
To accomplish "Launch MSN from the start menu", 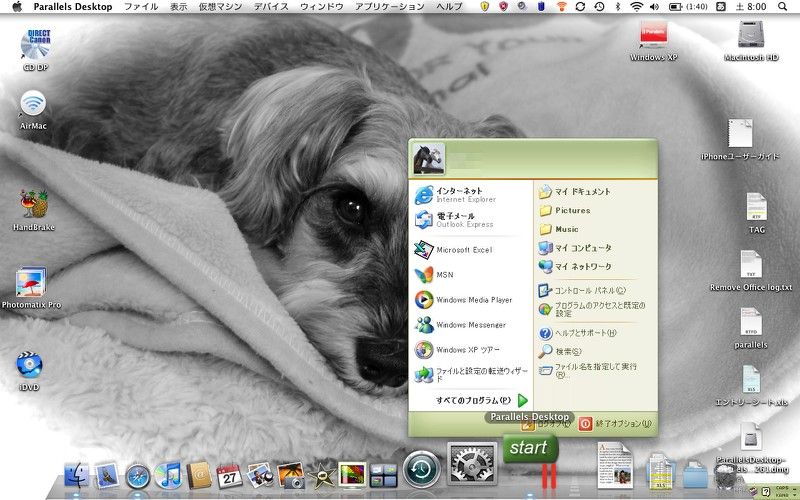I will click(434, 274).
